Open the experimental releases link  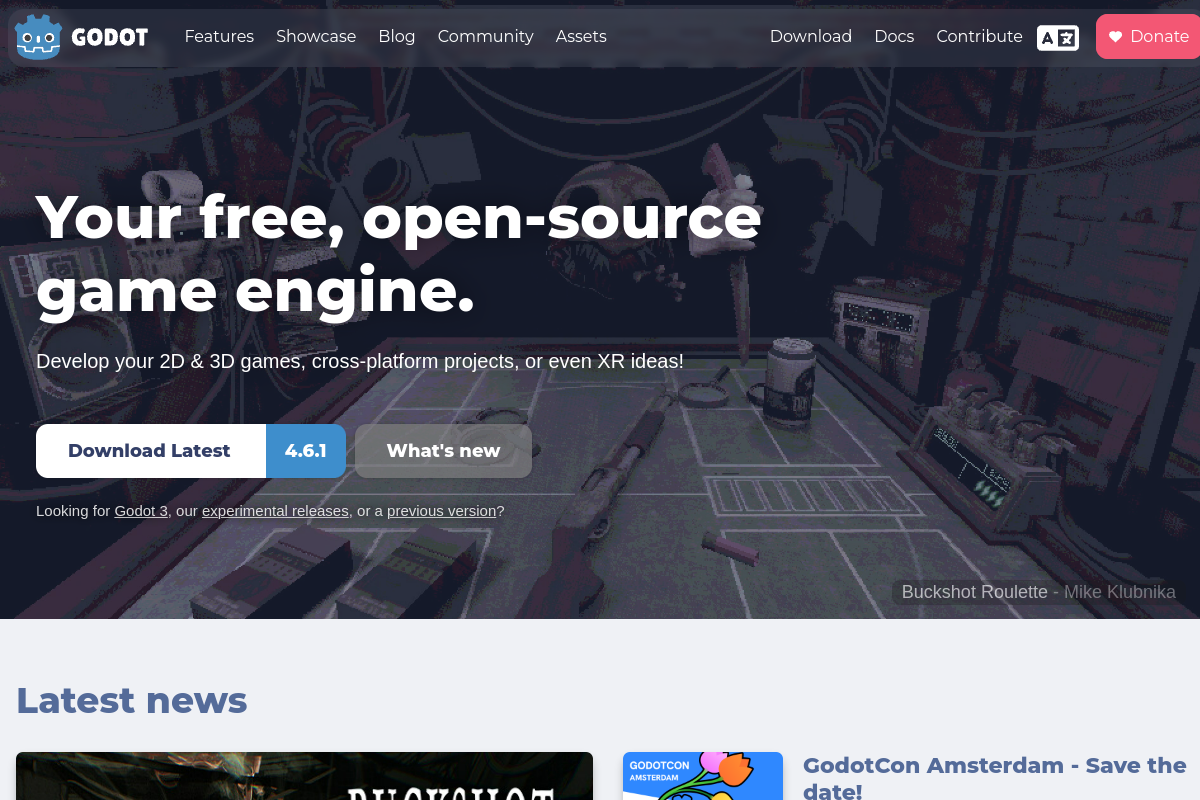pos(275,511)
